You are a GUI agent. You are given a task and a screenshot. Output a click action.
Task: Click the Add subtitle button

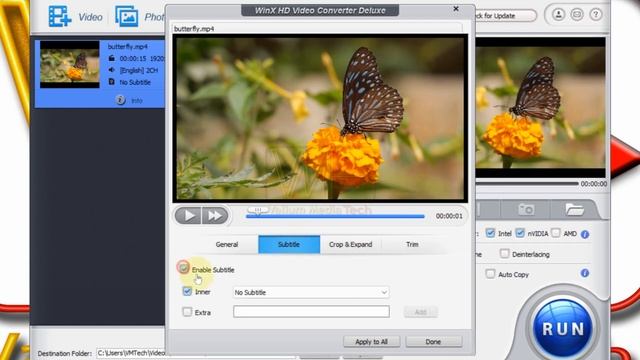(x=421, y=312)
